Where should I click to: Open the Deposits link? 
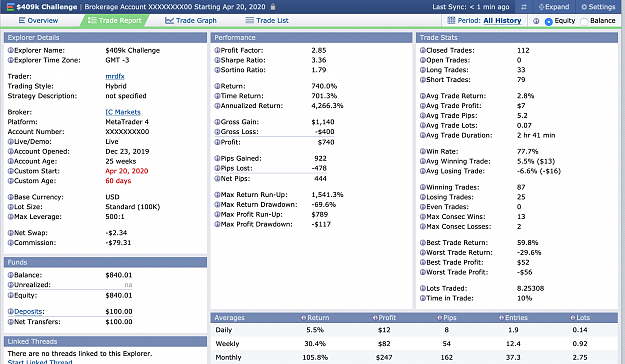28,311
